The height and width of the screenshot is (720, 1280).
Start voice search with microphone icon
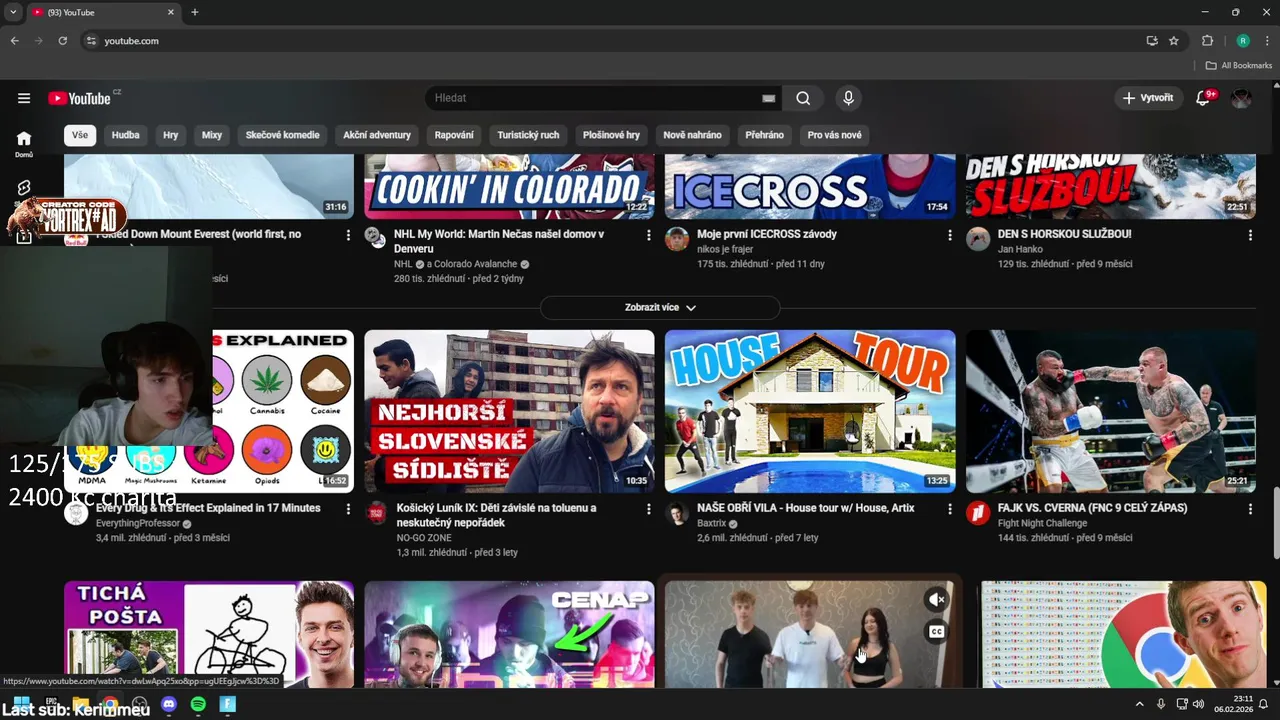tap(848, 98)
